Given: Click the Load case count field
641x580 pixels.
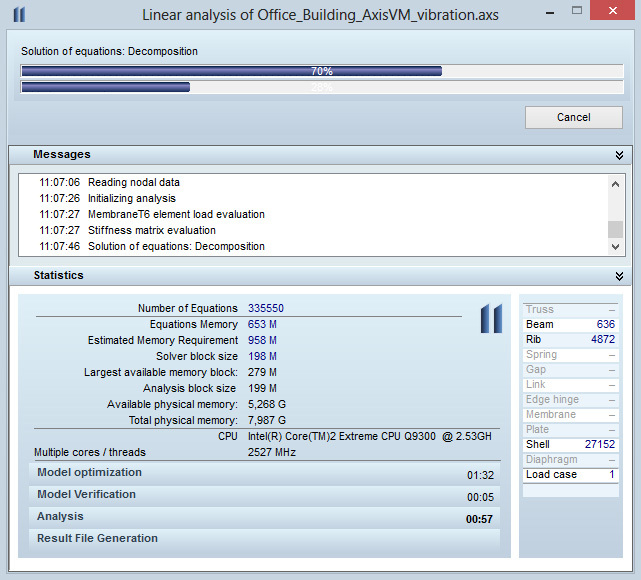Looking at the screenshot, I should point(570,474).
